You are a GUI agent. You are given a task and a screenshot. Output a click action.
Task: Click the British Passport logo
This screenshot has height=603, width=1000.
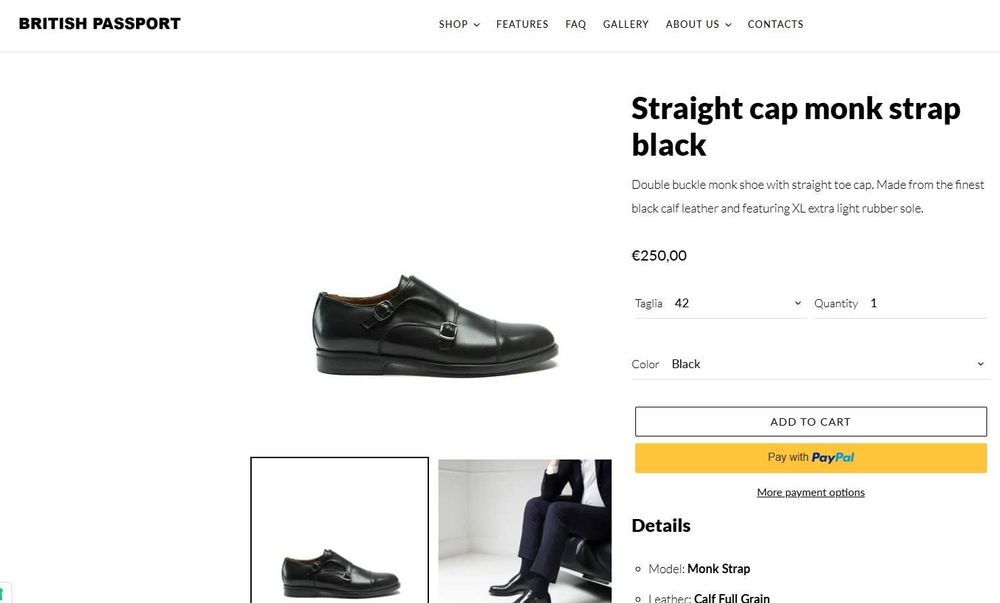coord(99,24)
